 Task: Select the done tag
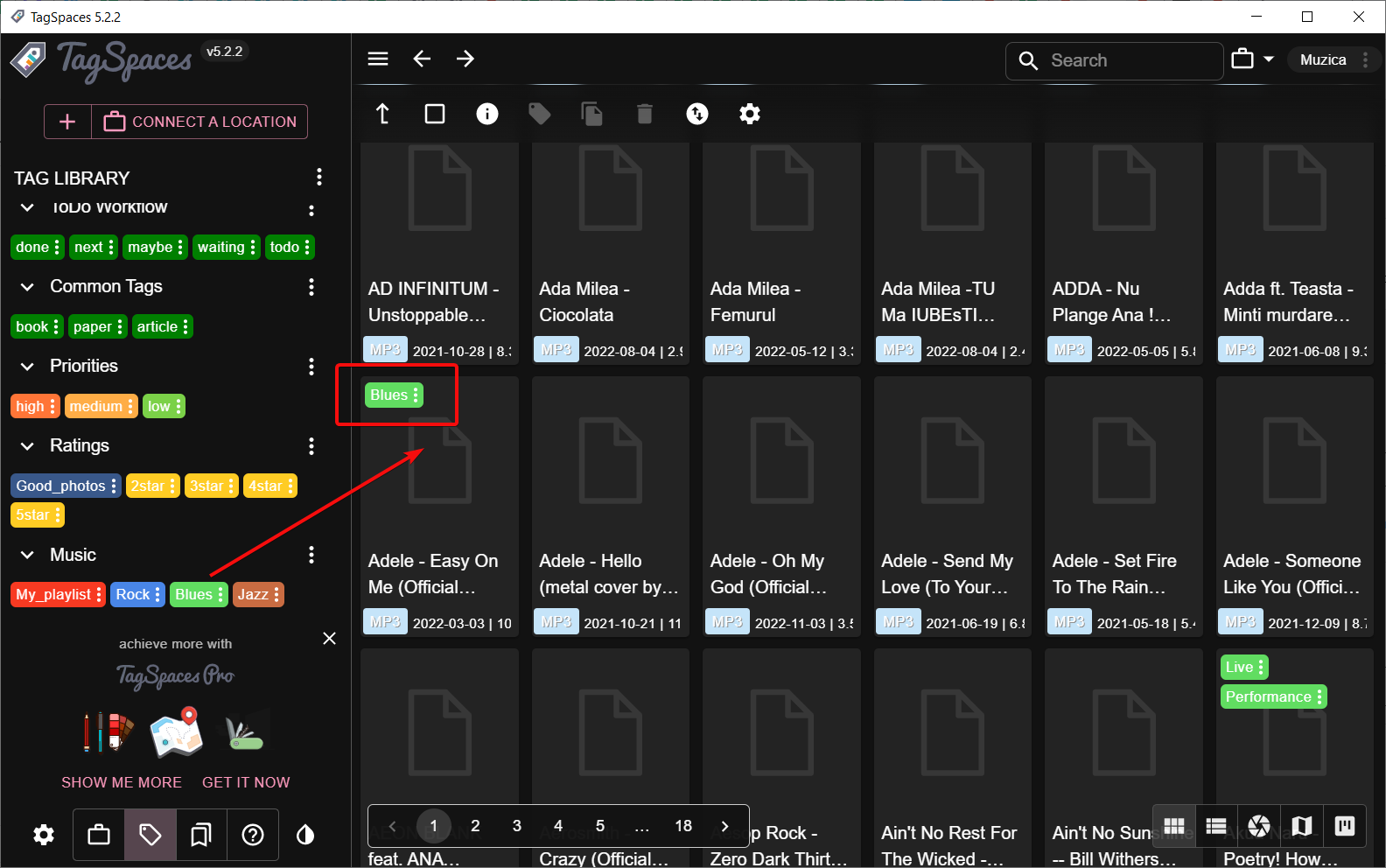pyautogui.click(x=38, y=247)
